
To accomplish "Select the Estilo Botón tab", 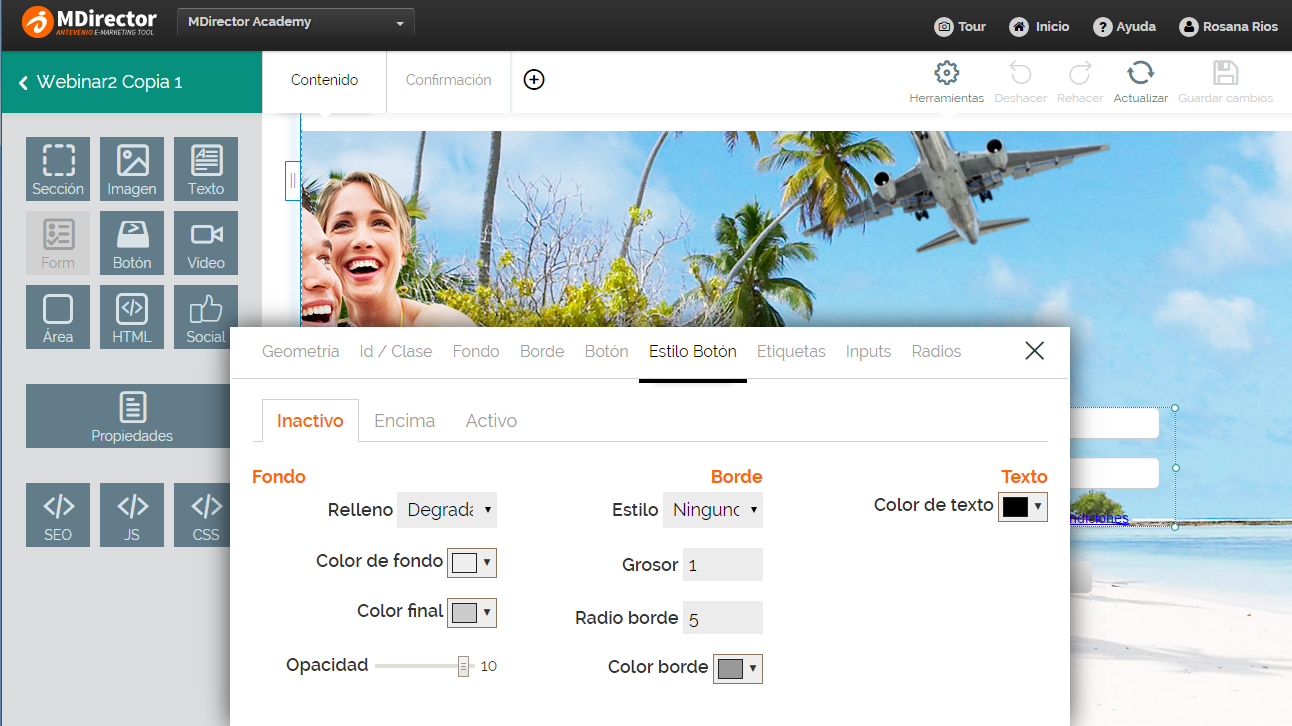I will (x=693, y=351).
